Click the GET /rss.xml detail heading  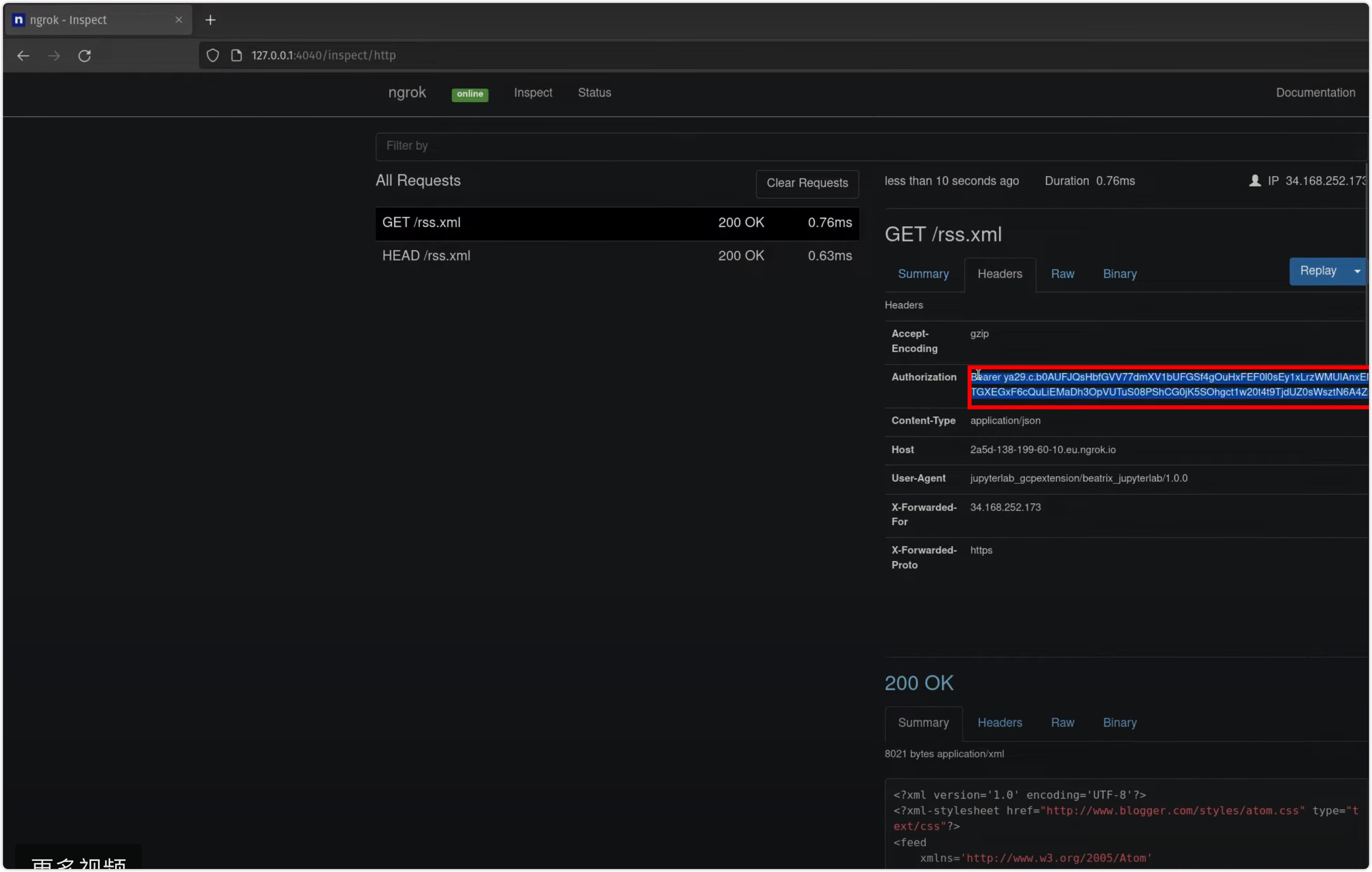coord(943,235)
